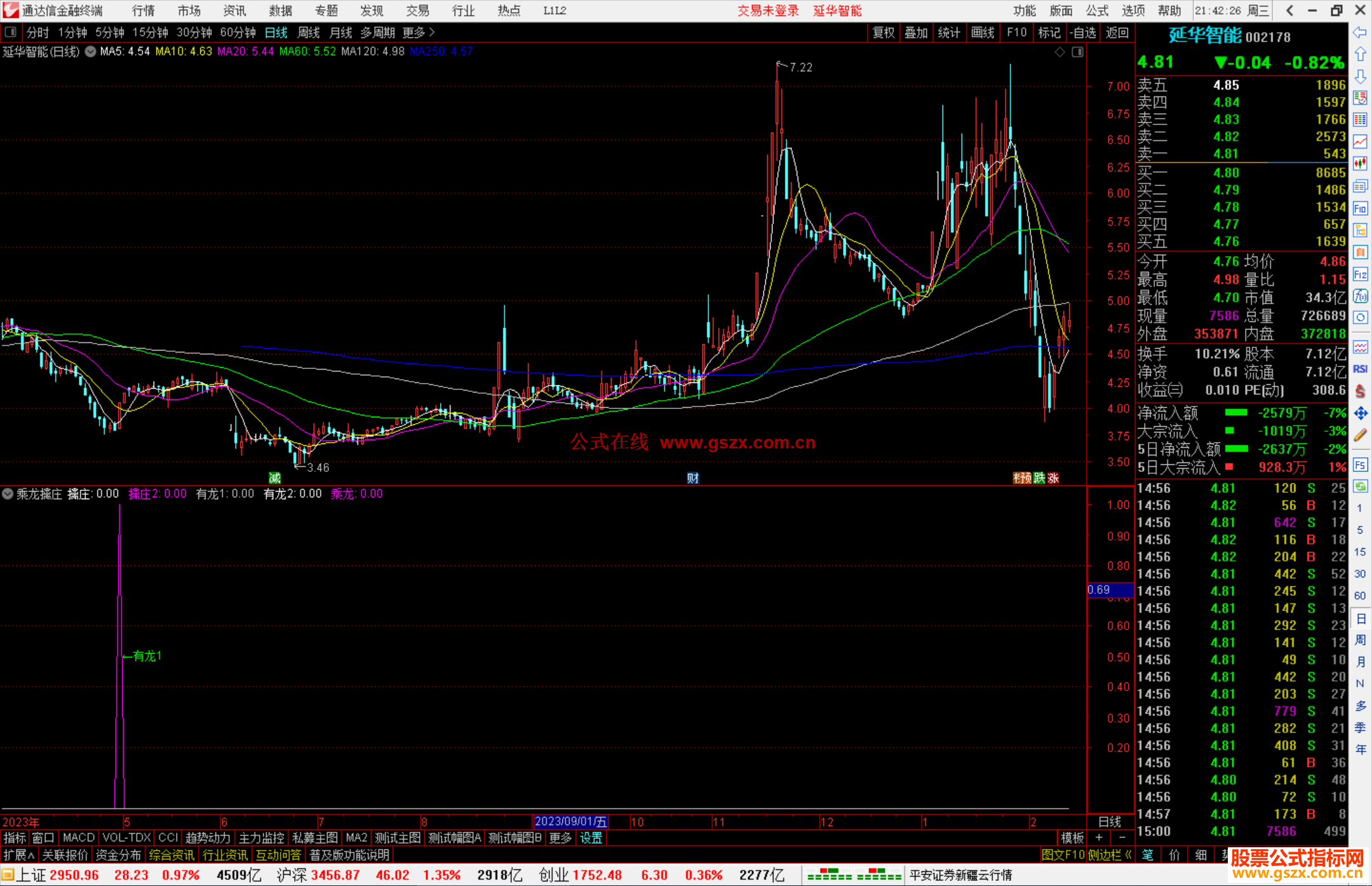Open the F12 sidebar icon
The width and height of the screenshot is (1372, 886).
point(1360,274)
